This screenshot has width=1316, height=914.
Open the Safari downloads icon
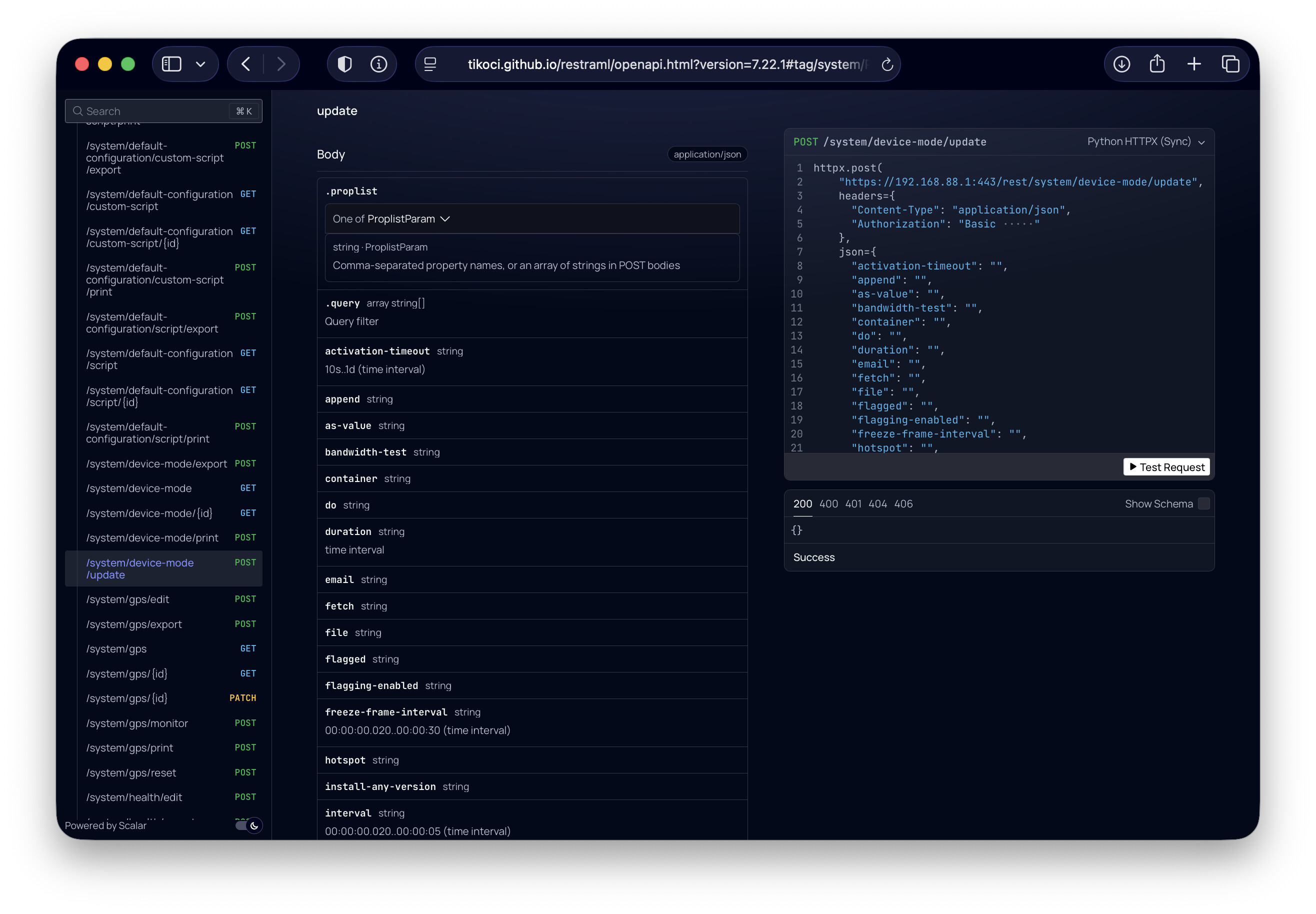[1121, 64]
